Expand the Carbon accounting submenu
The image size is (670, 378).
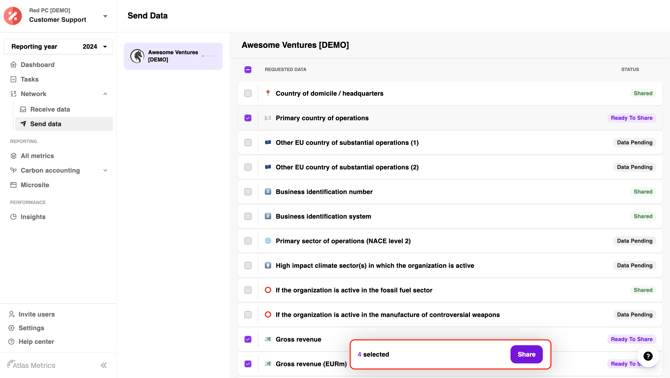point(105,170)
